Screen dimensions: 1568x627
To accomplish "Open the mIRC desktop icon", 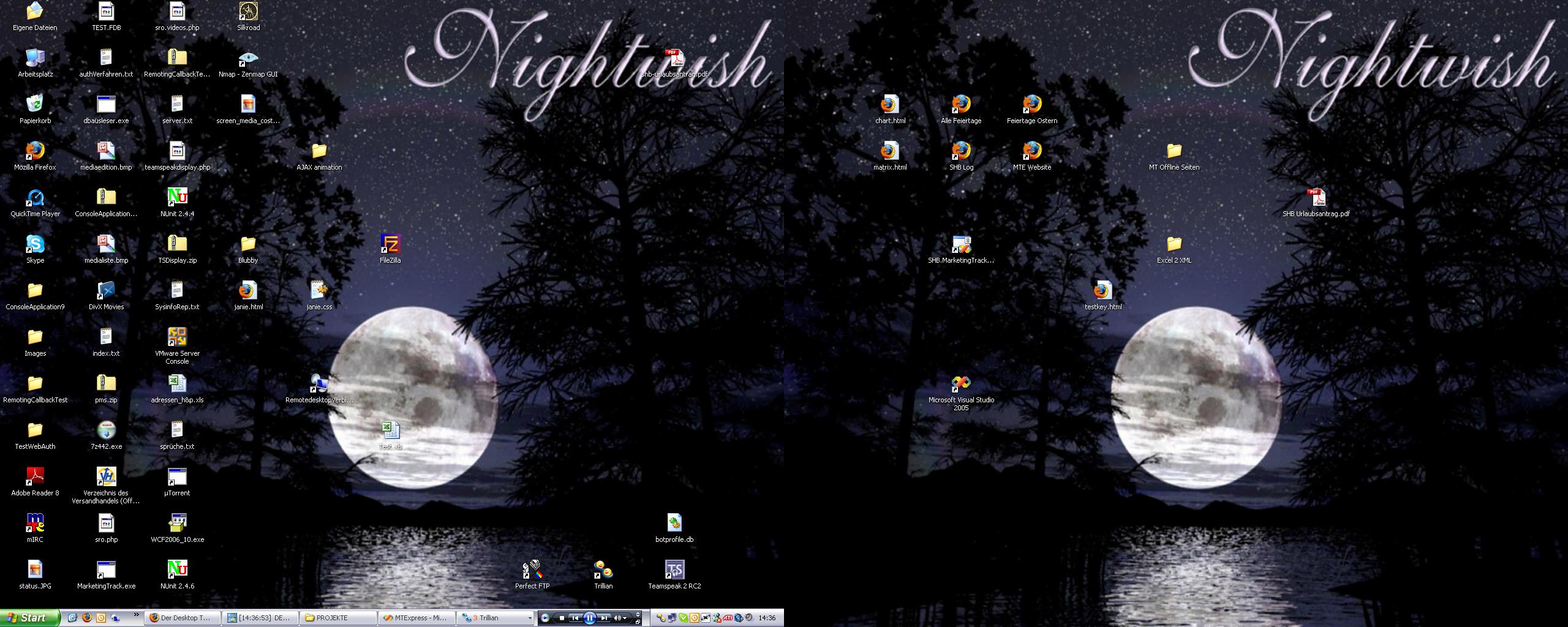I will 35,524.
